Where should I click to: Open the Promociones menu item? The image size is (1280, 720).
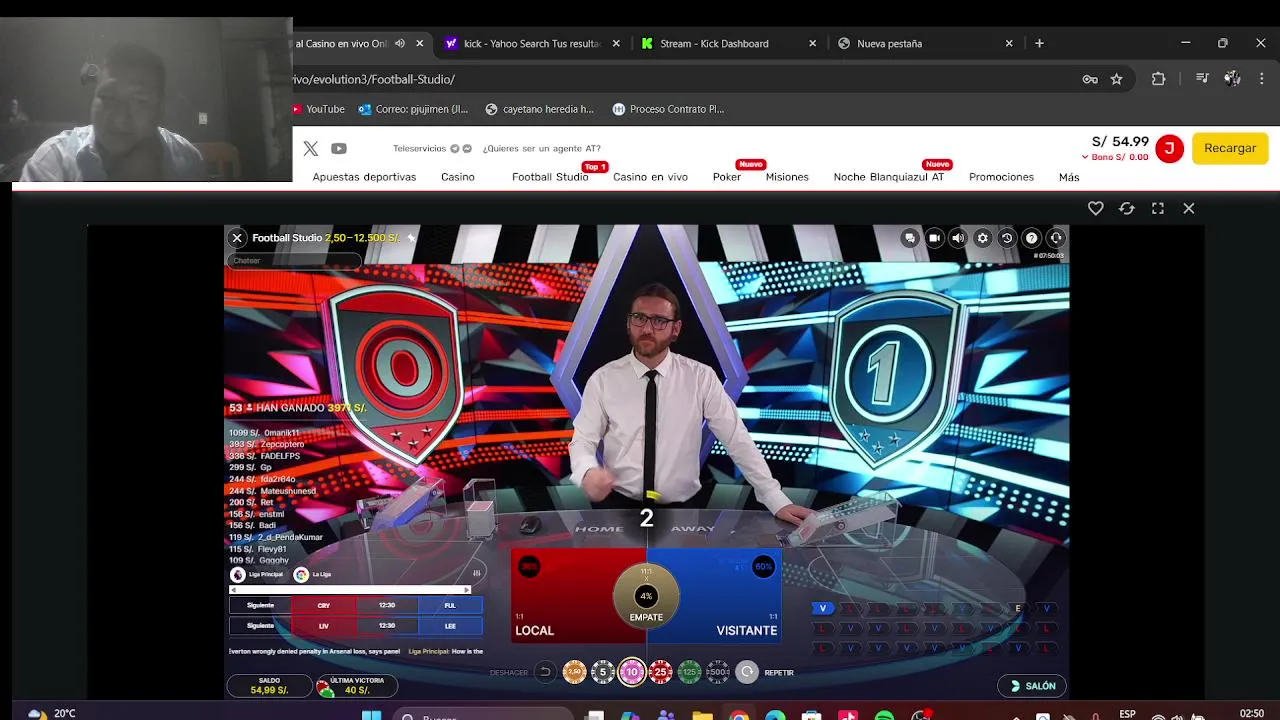1001,177
